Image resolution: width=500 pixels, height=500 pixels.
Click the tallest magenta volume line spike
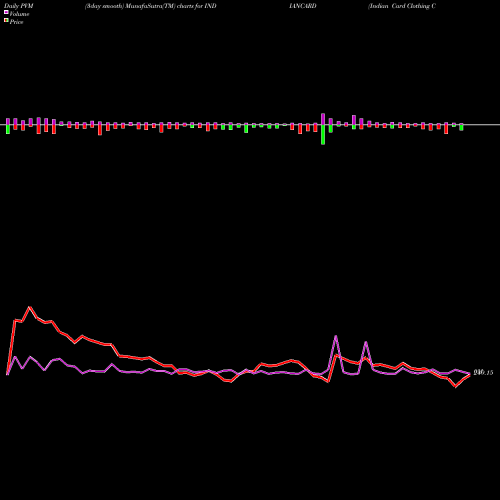(x=336, y=336)
